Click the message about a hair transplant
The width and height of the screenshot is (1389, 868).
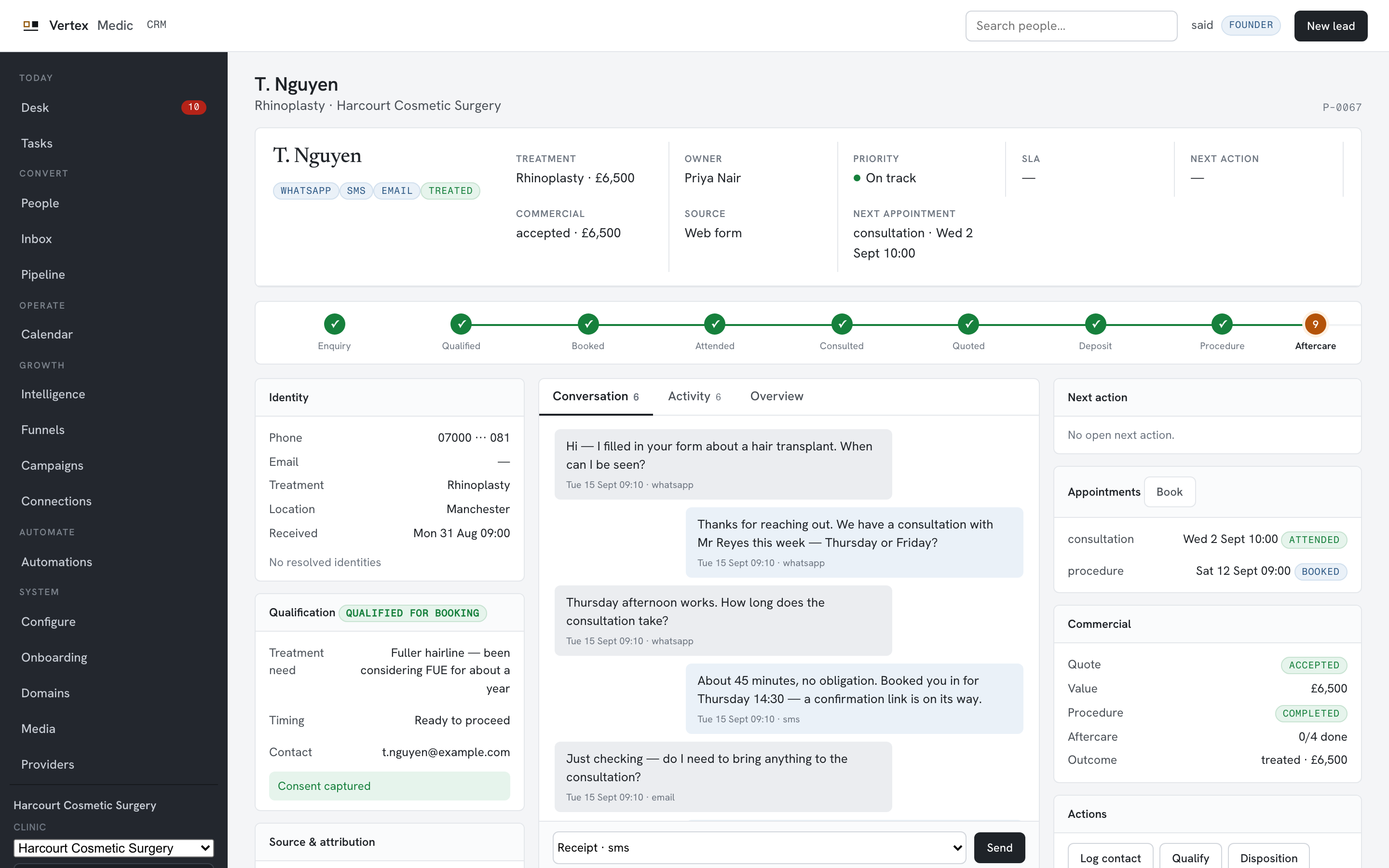[x=723, y=464]
